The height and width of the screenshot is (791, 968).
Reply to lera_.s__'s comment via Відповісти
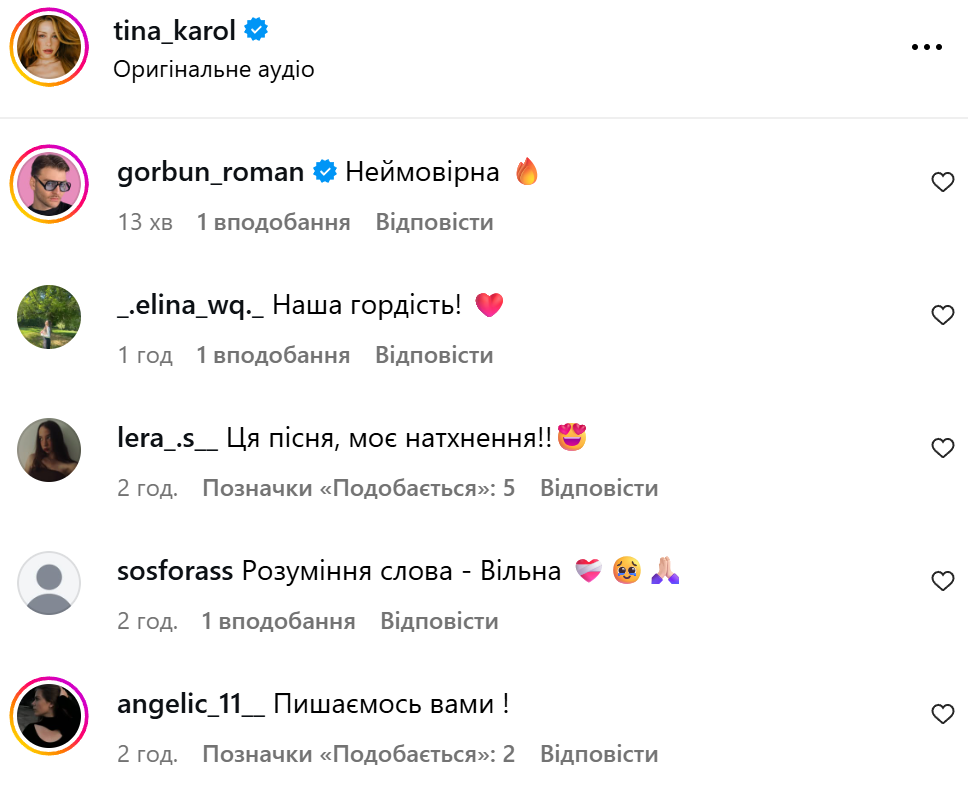pos(599,488)
